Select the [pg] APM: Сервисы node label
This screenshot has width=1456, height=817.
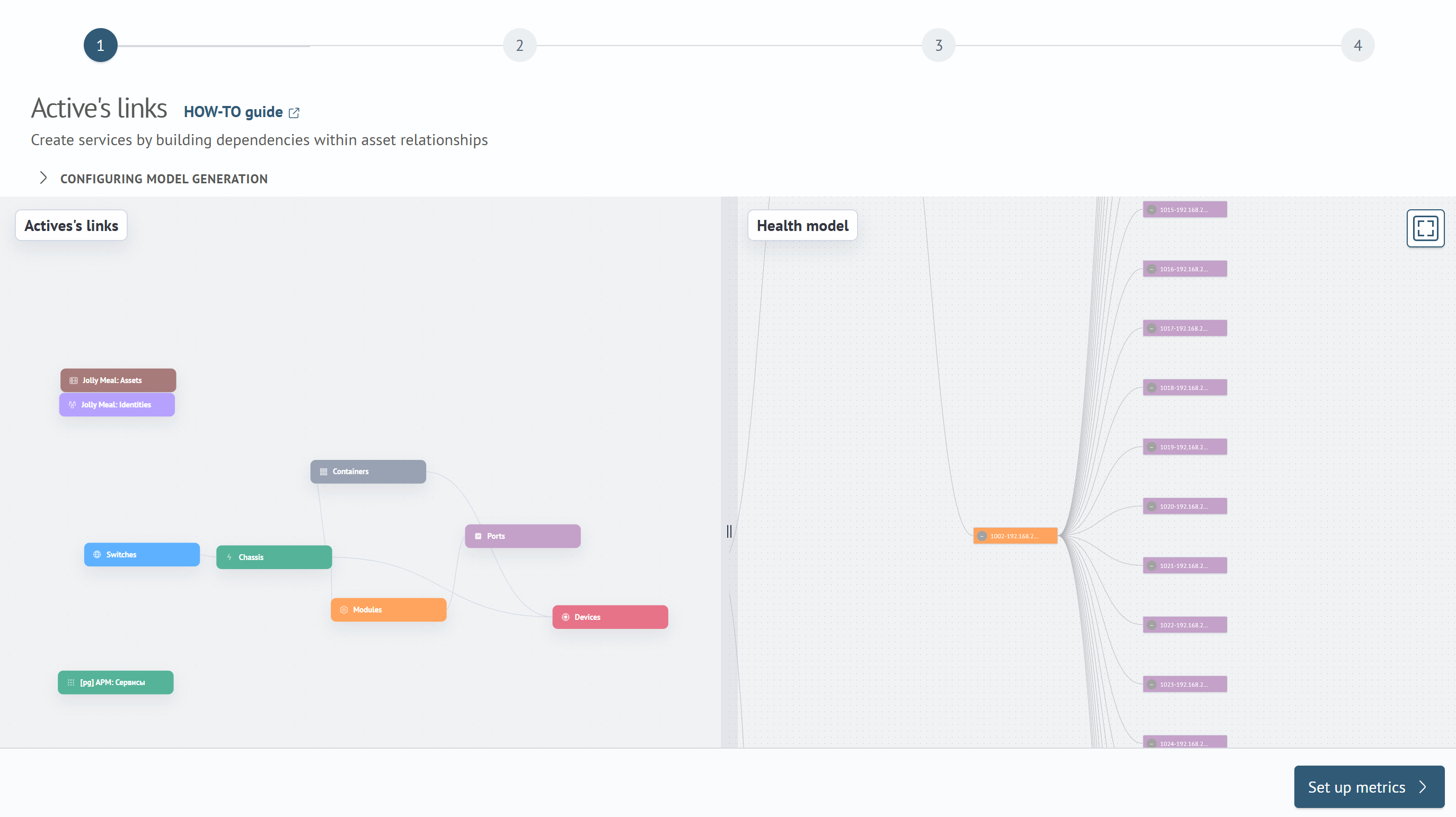tap(112, 682)
